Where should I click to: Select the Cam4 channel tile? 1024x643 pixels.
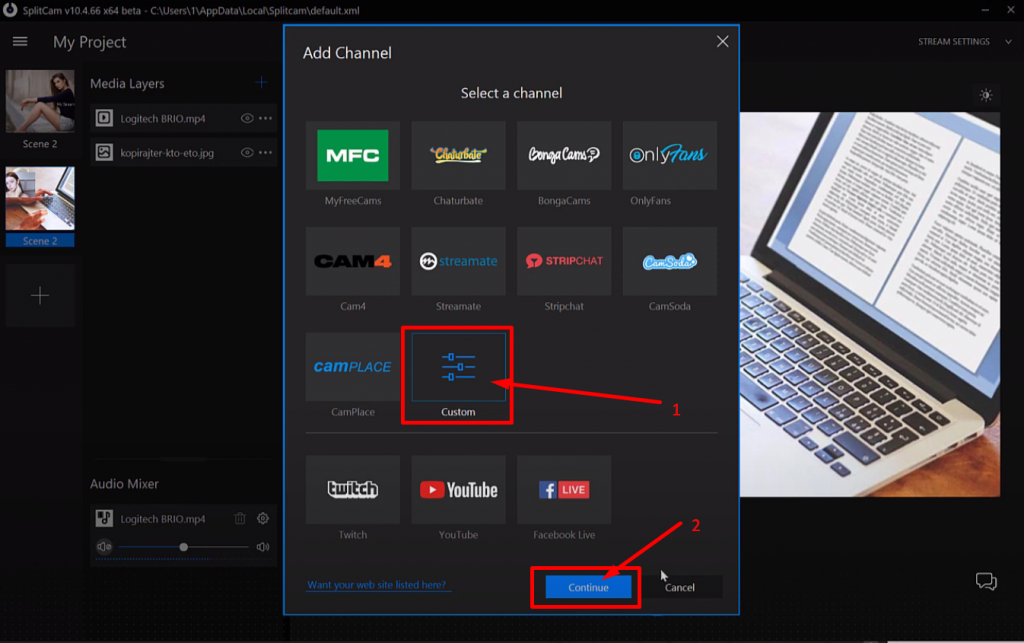click(x=353, y=261)
